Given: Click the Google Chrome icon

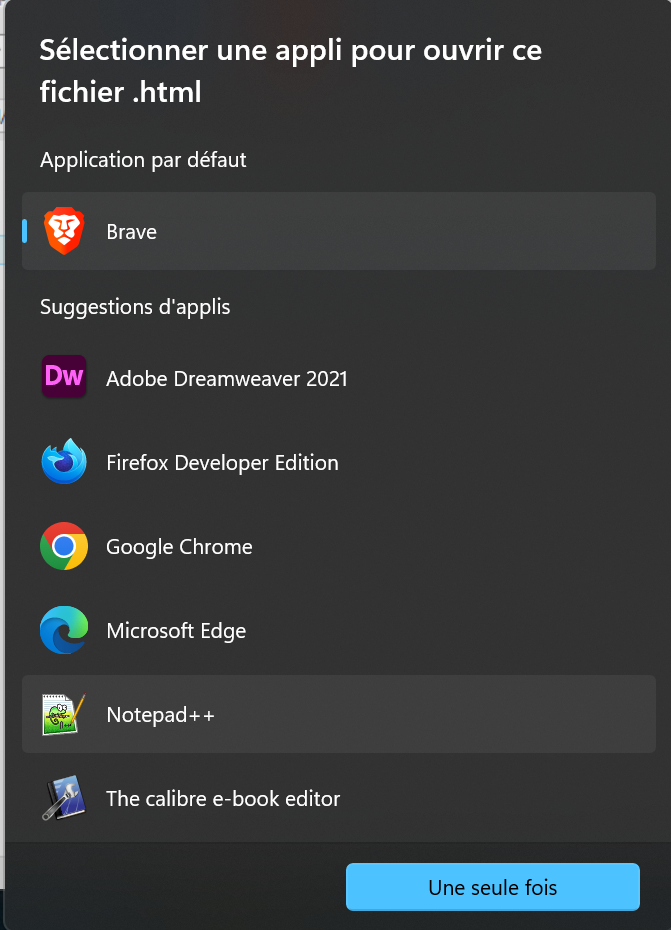Looking at the screenshot, I should (64, 546).
